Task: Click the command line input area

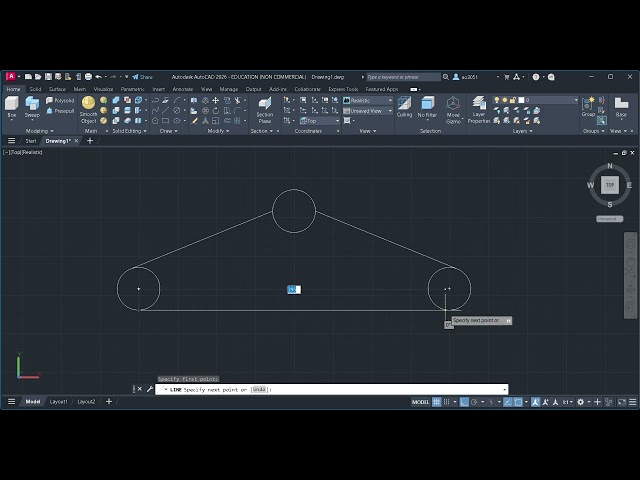Action: (x=331, y=389)
